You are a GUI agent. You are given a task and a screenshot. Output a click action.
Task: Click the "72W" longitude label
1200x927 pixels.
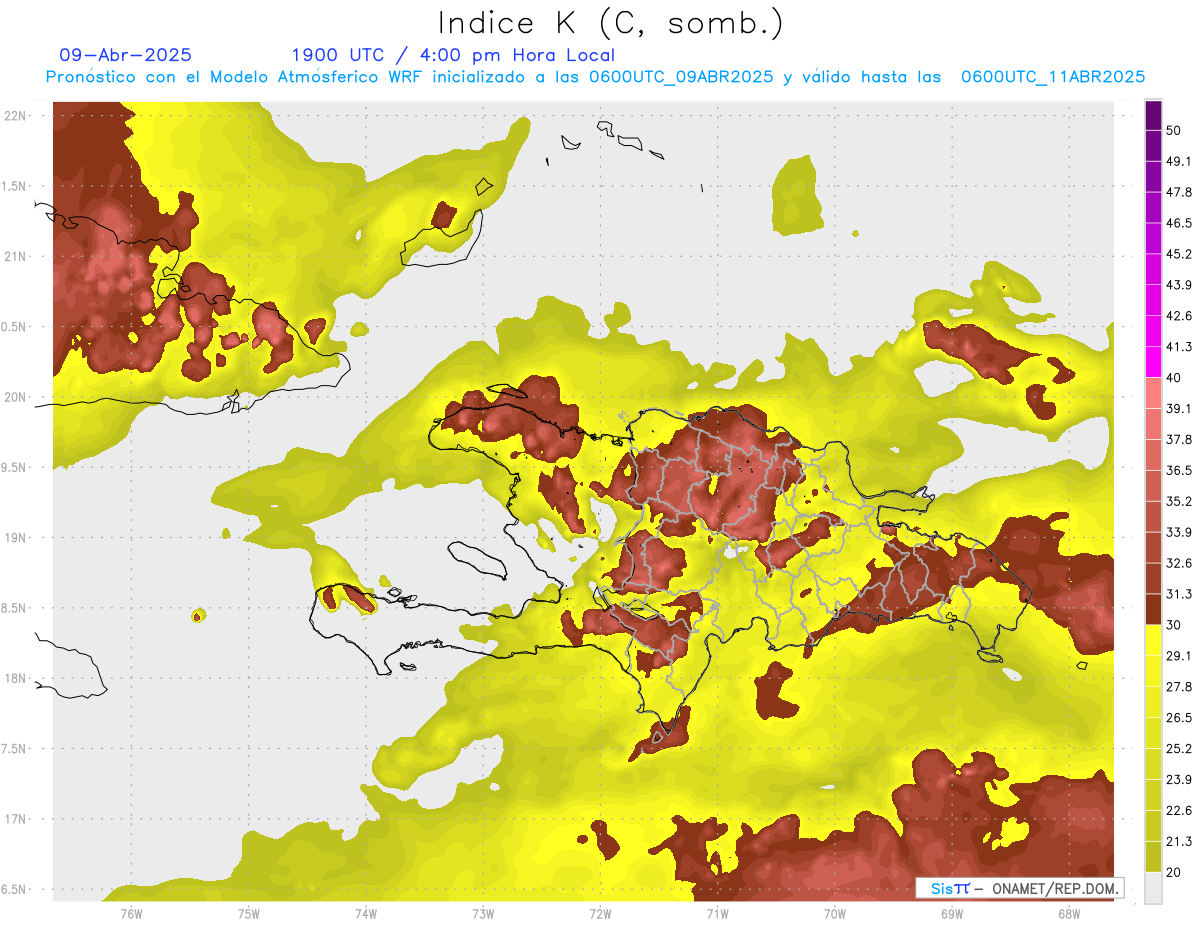pos(600,914)
